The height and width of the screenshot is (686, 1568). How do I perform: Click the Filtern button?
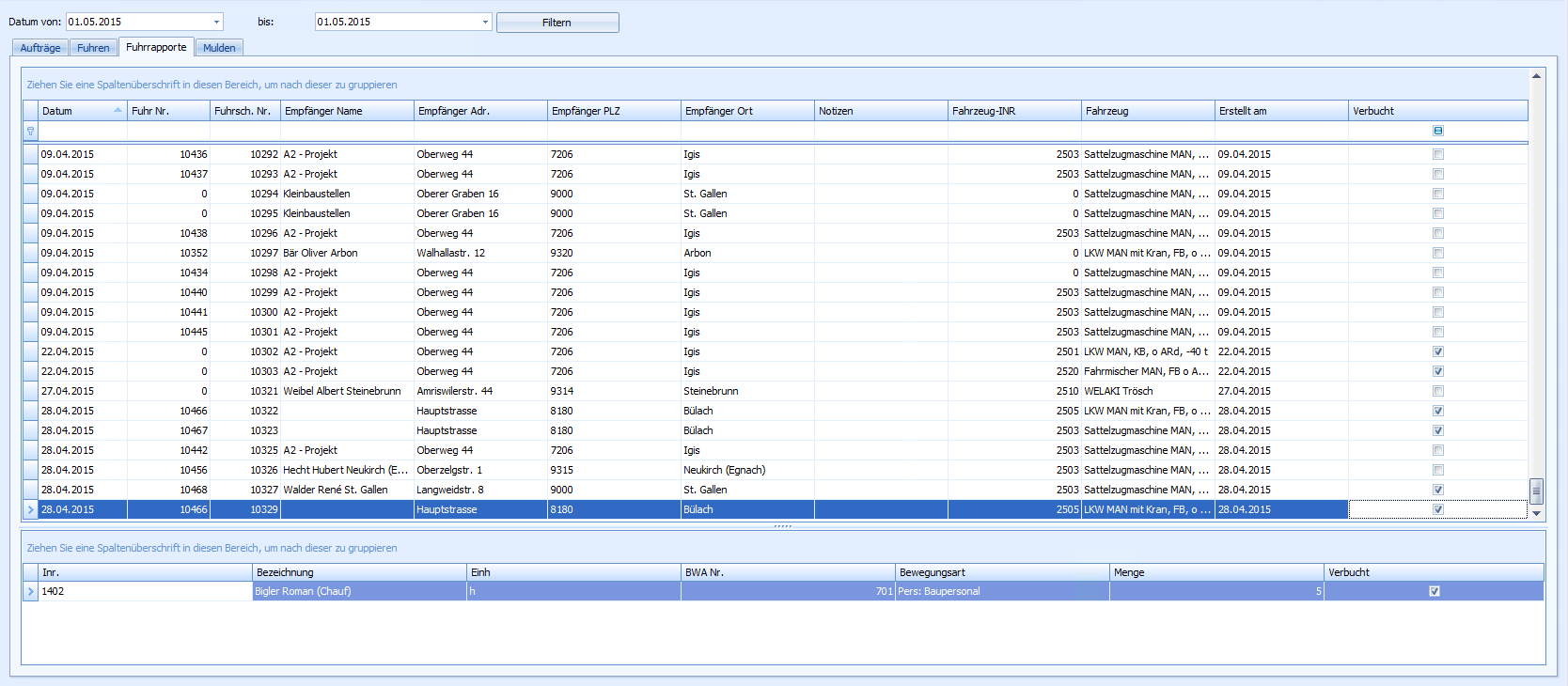557,23
